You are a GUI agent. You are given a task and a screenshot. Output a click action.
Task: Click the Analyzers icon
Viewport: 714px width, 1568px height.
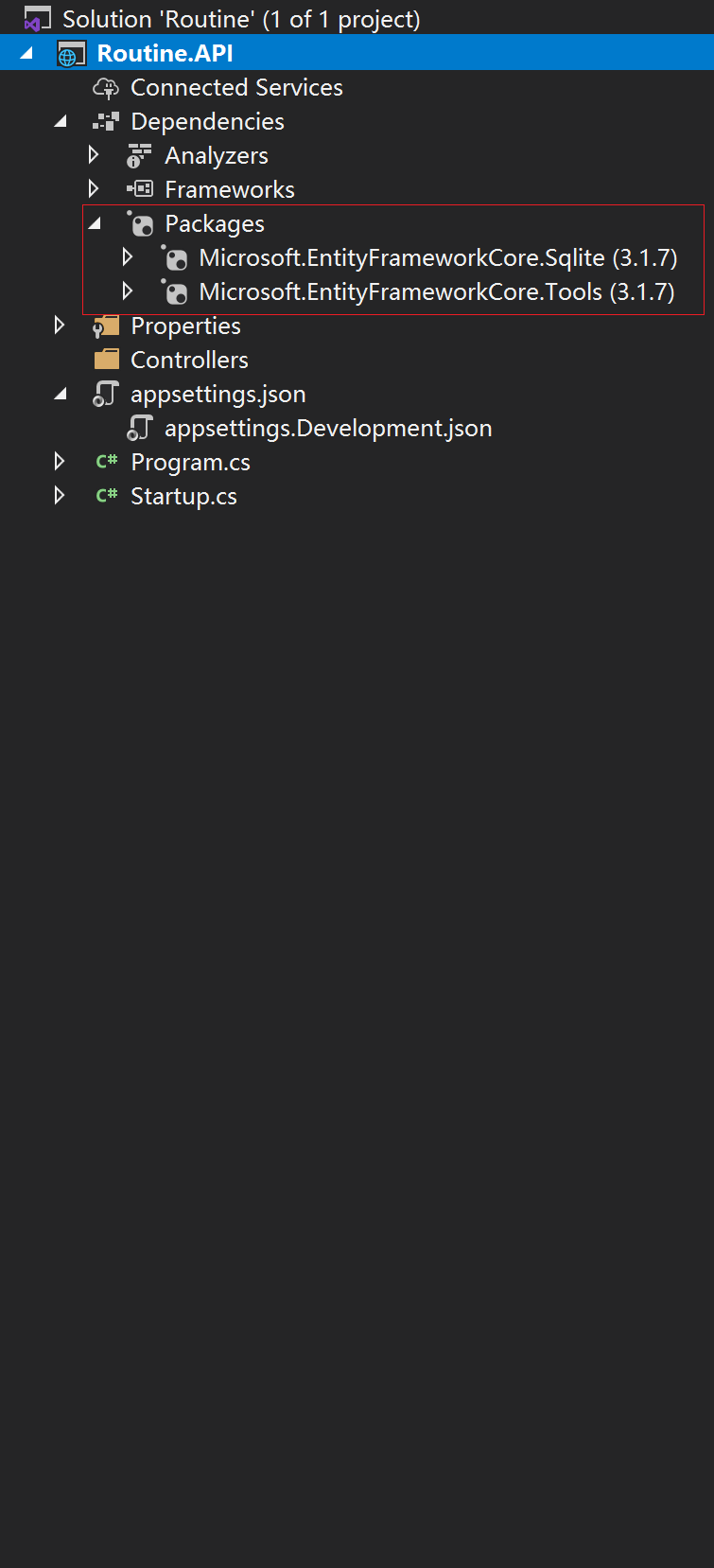pos(139,156)
